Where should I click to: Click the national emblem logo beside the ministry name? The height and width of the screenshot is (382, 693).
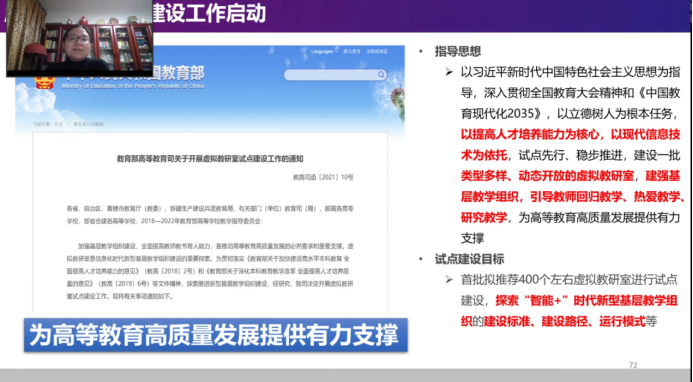pyautogui.click(x=45, y=81)
